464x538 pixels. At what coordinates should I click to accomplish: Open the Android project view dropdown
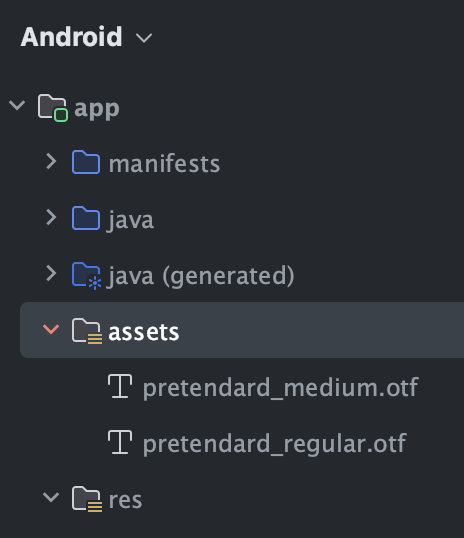coord(144,37)
